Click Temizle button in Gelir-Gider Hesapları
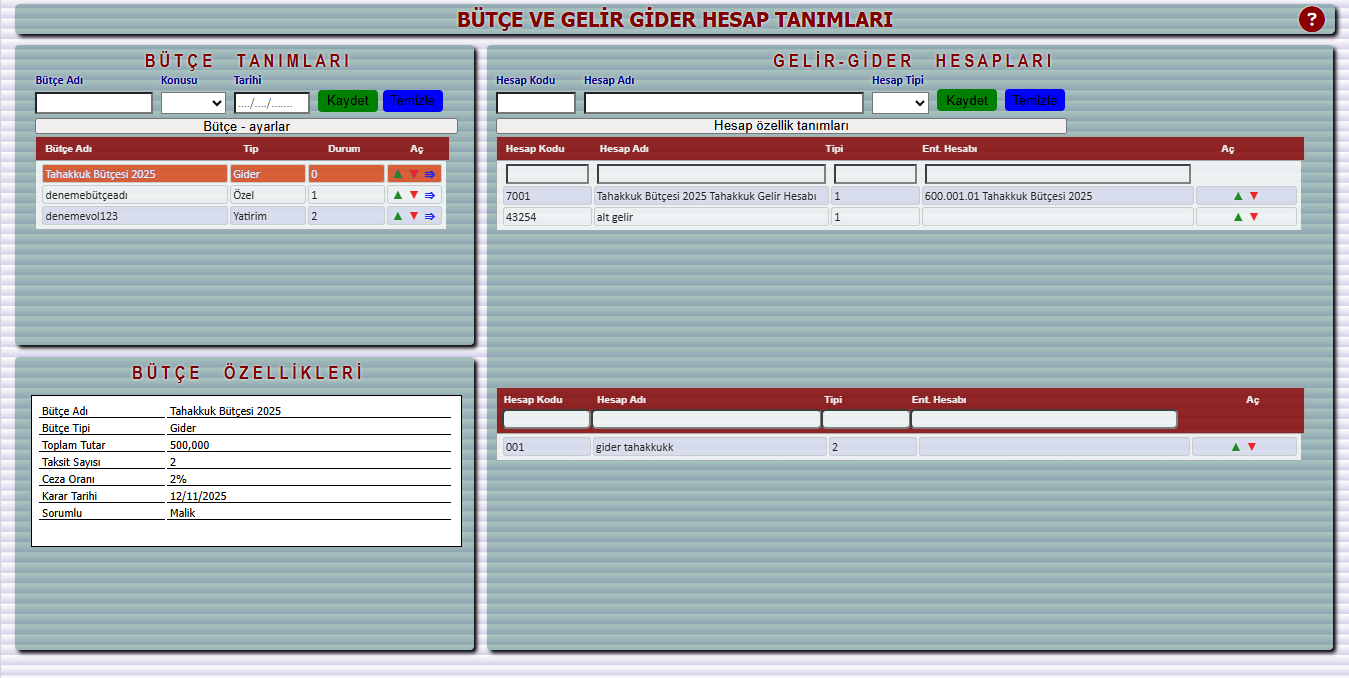This screenshot has width=1349, height=678. (x=1035, y=101)
